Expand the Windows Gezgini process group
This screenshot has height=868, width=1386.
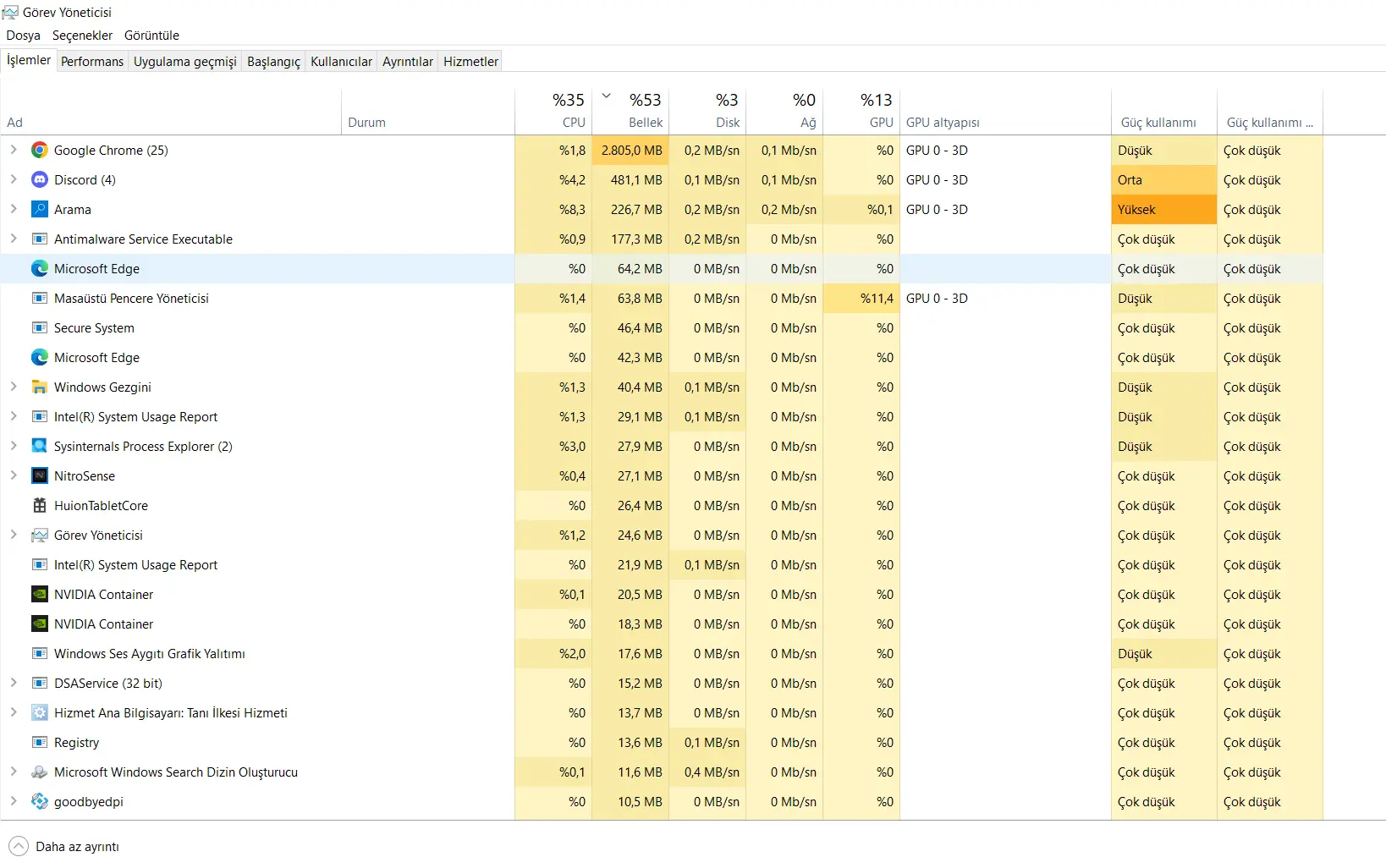pos(14,387)
